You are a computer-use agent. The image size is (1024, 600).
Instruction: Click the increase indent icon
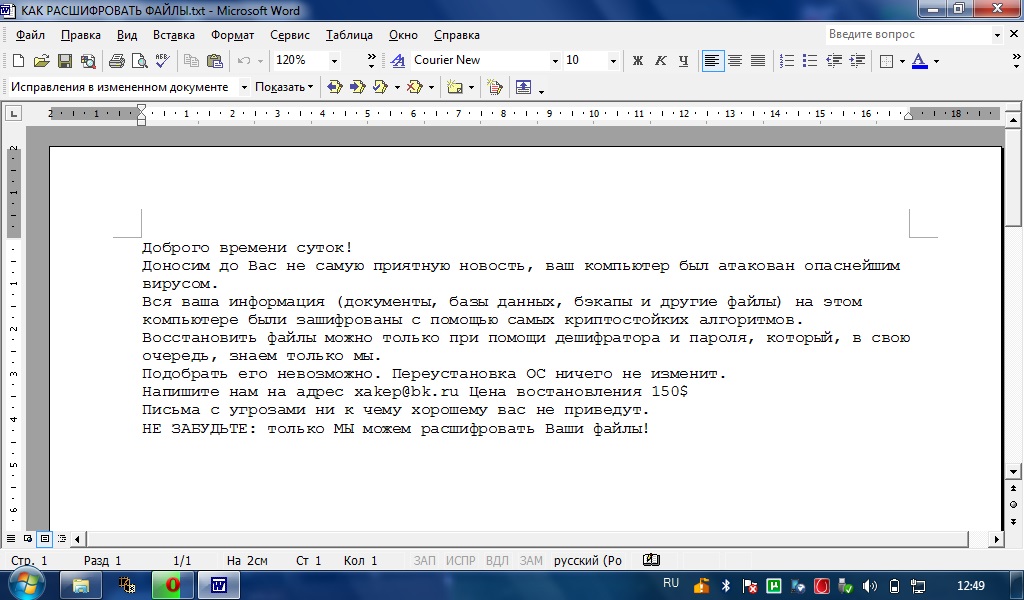pyautogui.click(x=857, y=61)
